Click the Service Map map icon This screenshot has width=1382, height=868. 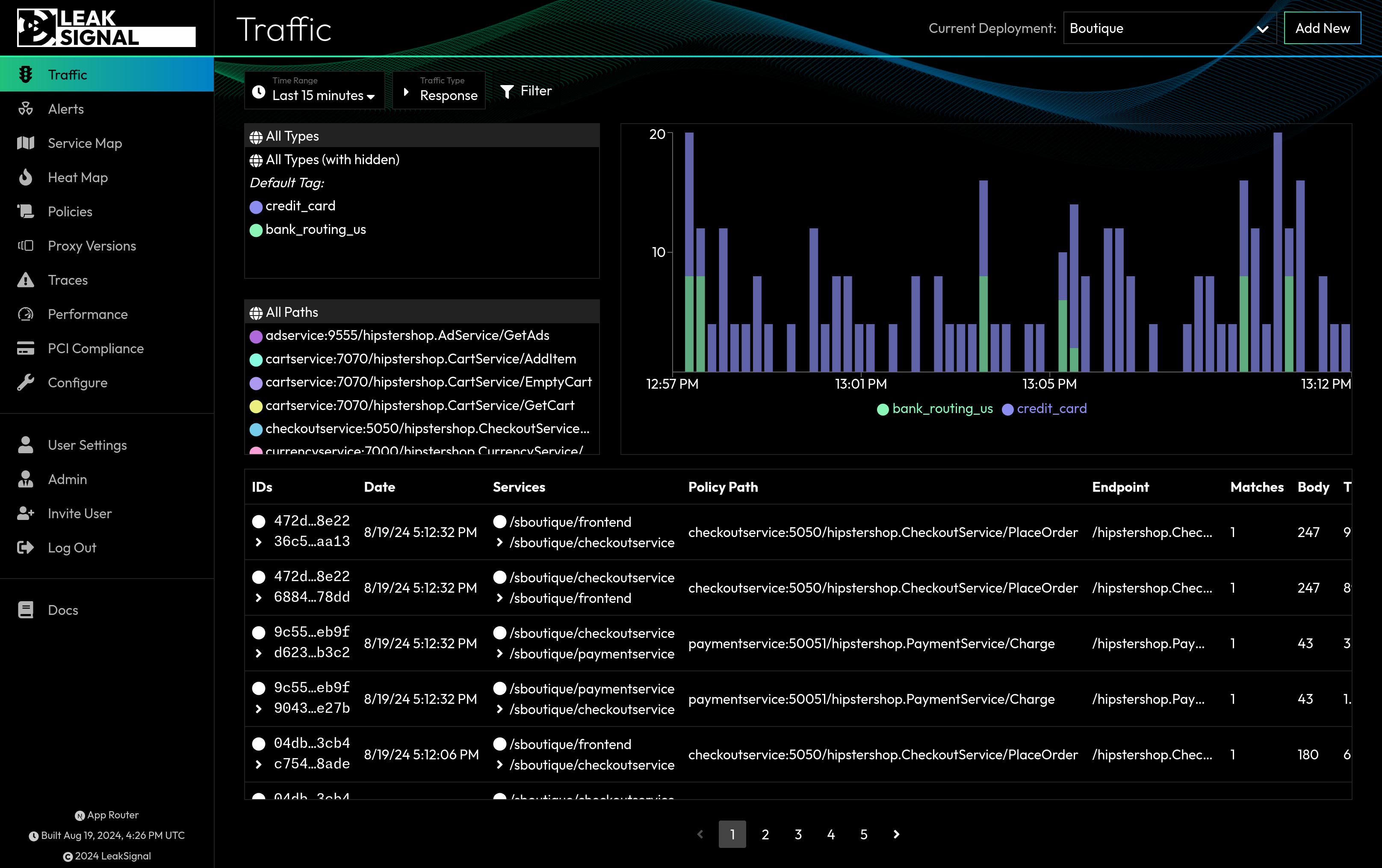25,143
